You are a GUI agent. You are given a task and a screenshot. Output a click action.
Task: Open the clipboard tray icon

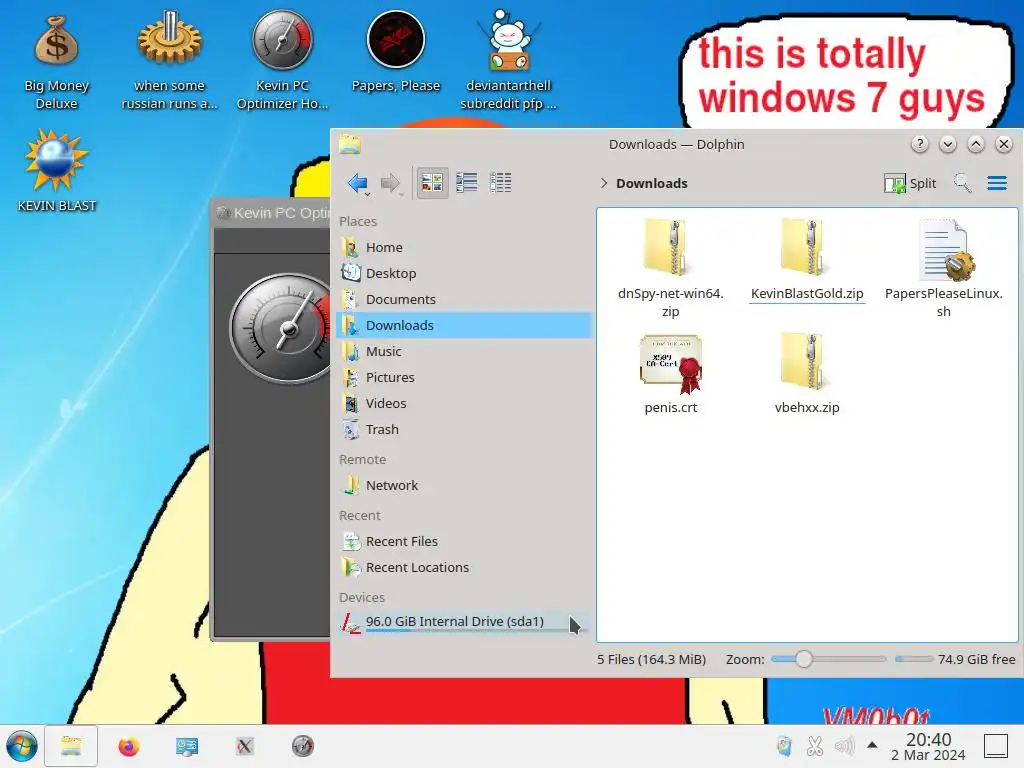784,746
